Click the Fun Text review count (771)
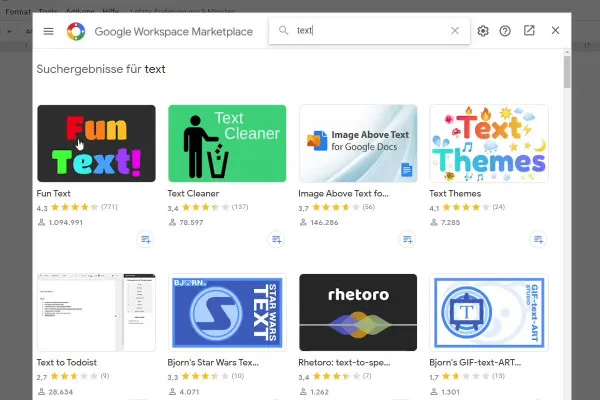 [109, 207]
